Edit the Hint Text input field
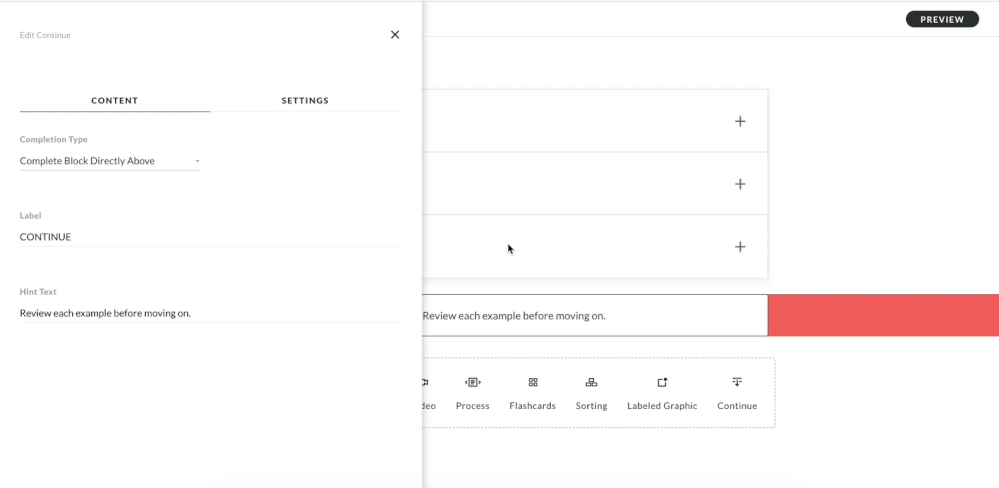 (209, 313)
